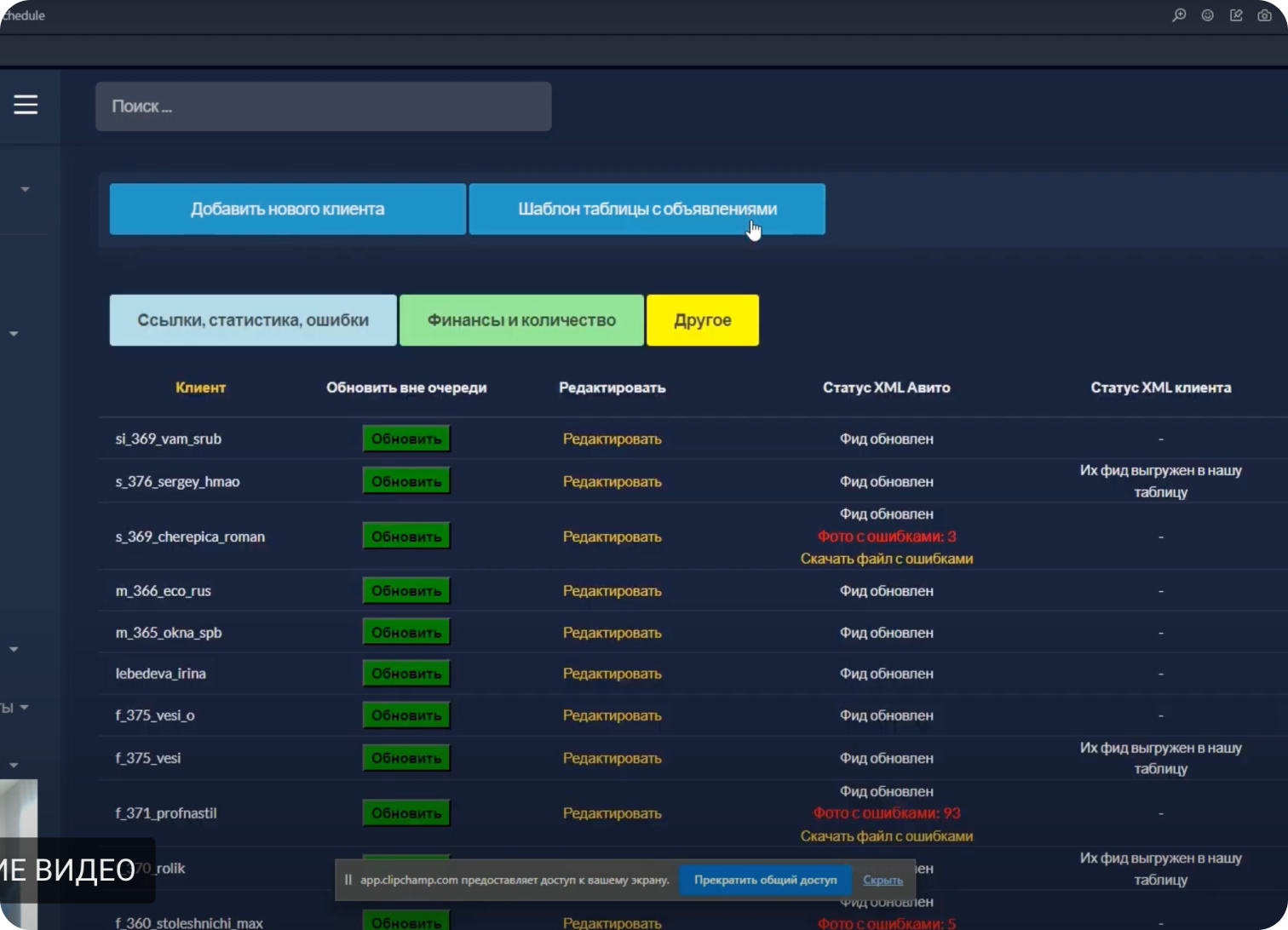This screenshot has width=1288, height=930.
Task: Click the pin note annotate icon
Action: tap(1236, 15)
